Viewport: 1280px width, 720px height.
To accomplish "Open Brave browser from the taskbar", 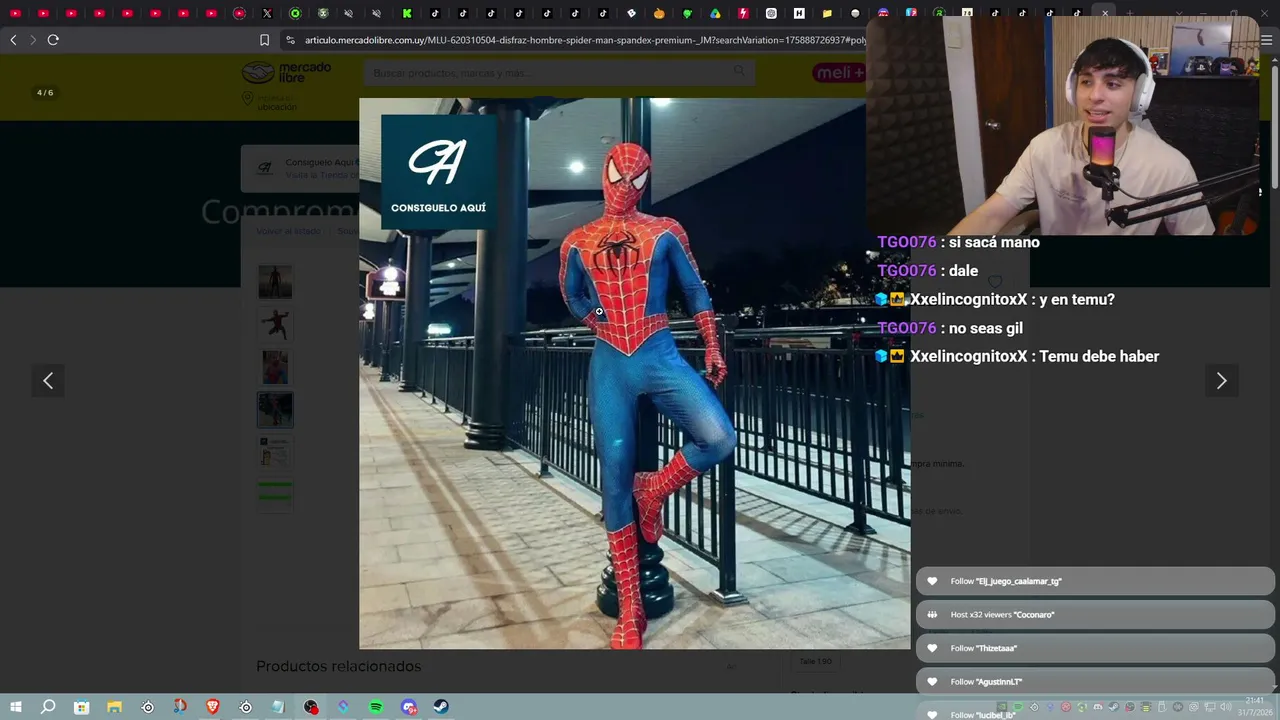I will [213, 707].
